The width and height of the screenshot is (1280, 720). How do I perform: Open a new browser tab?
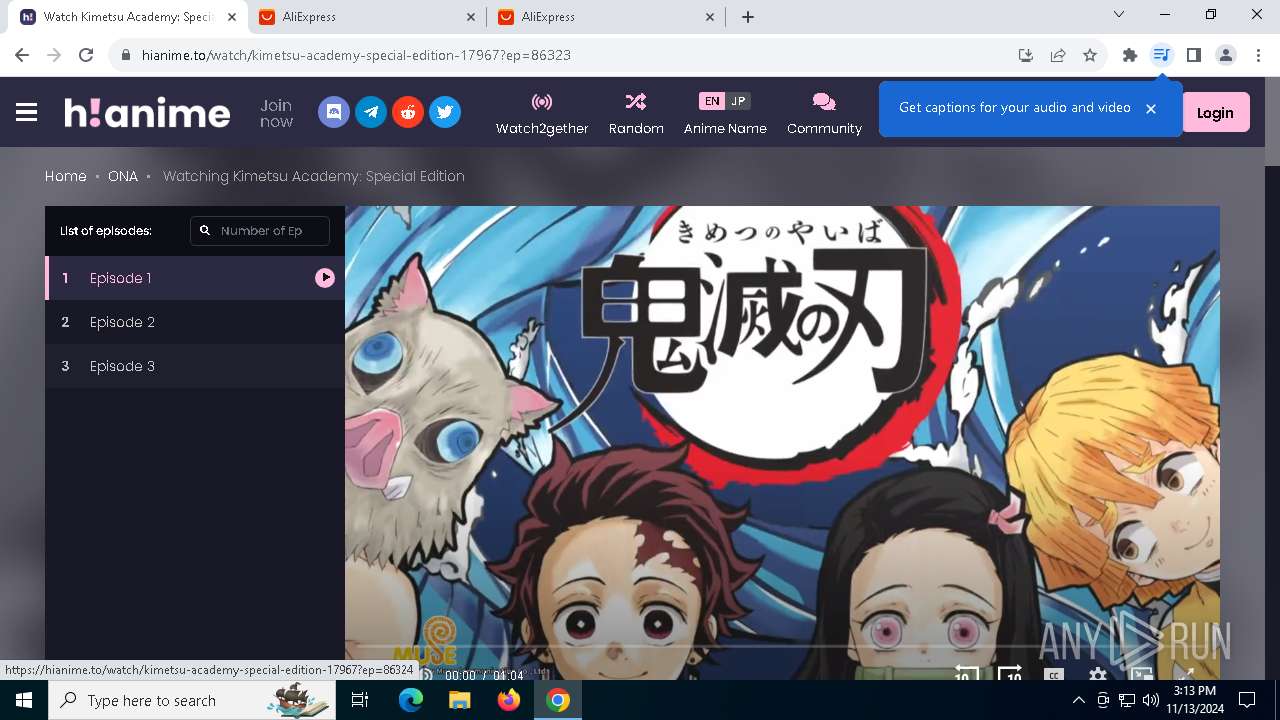point(748,17)
